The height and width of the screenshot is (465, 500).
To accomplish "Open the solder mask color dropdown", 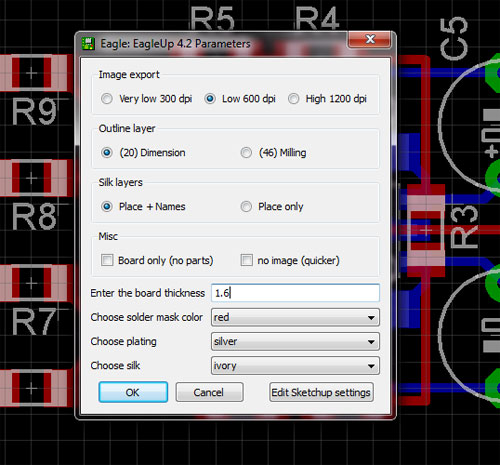I will pos(295,317).
